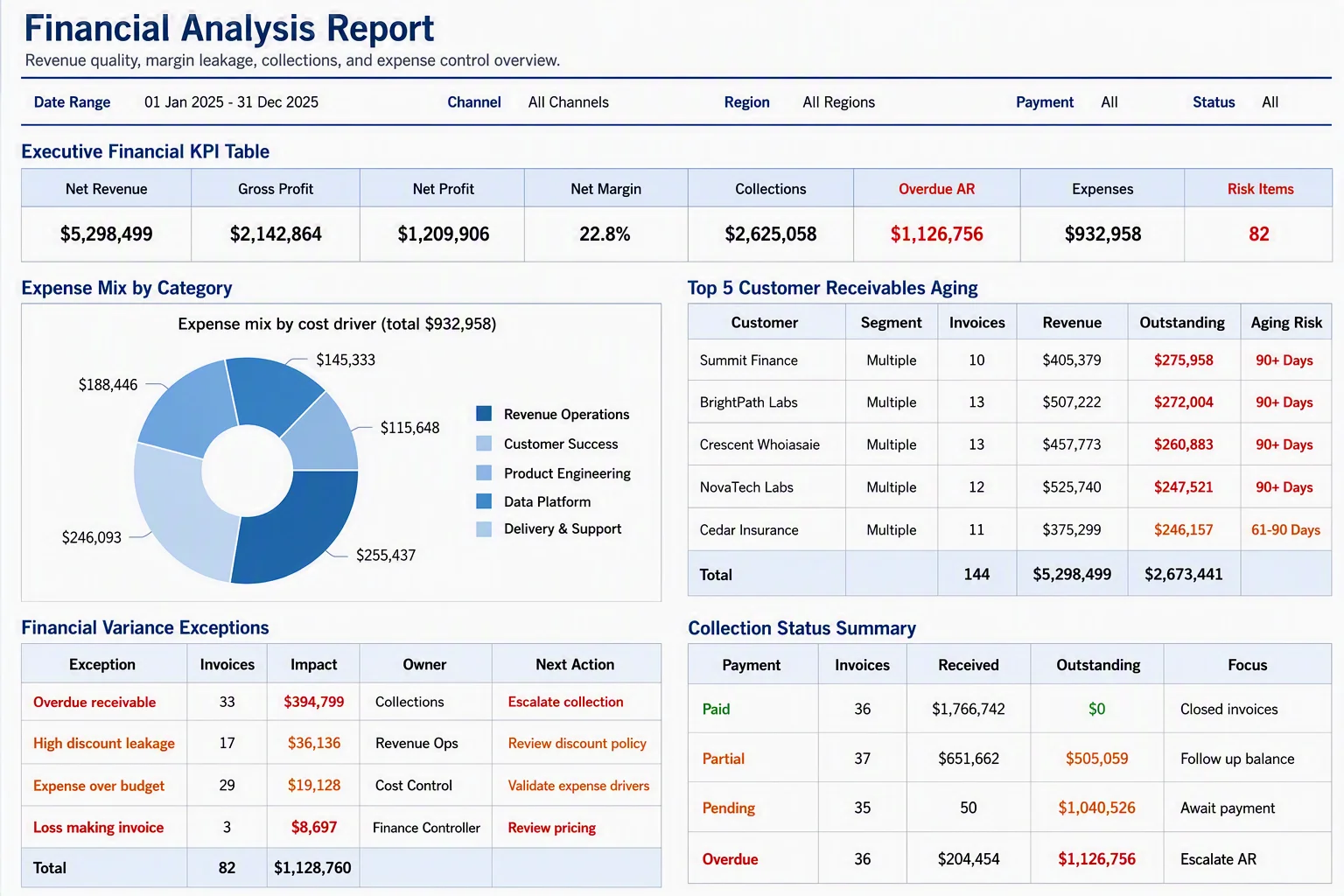Open the Validate expense drivers action

[578, 786]
